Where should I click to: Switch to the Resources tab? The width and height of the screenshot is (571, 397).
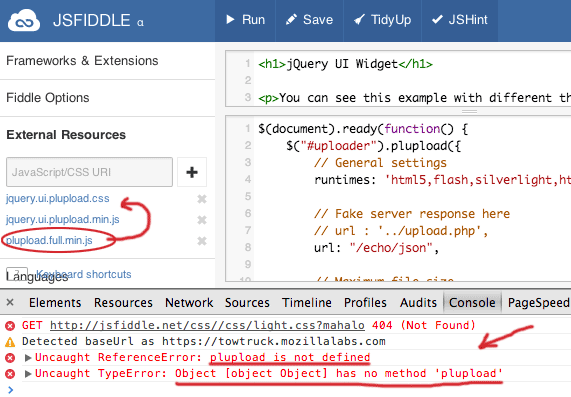(x=123, y=303)
